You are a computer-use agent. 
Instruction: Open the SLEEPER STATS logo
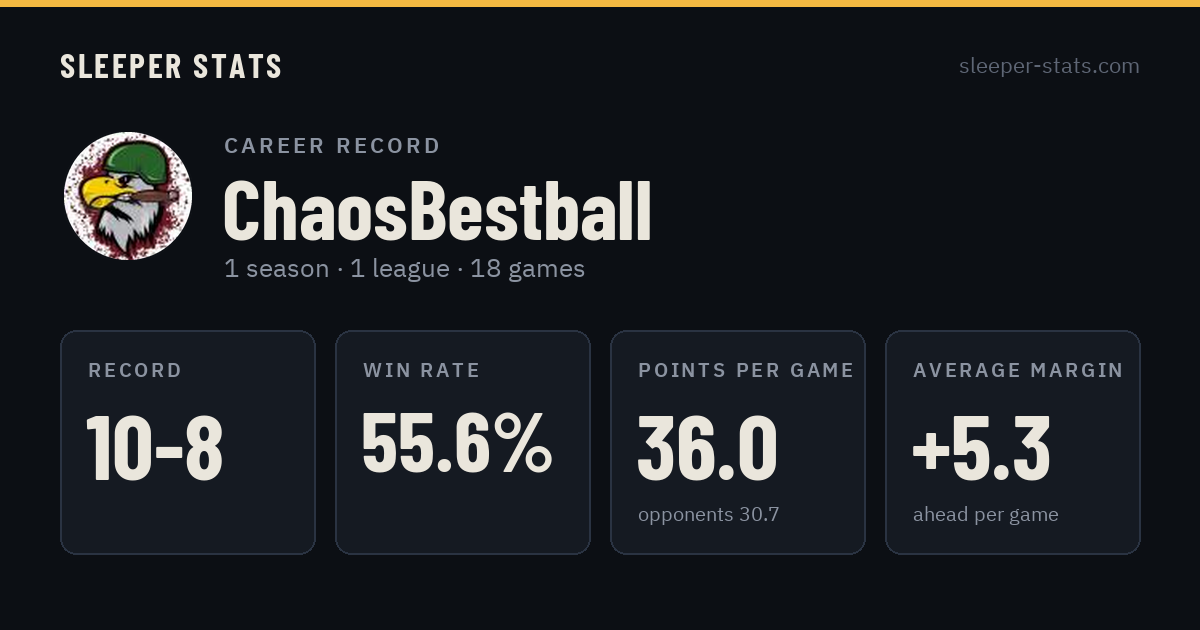(171, 67)
